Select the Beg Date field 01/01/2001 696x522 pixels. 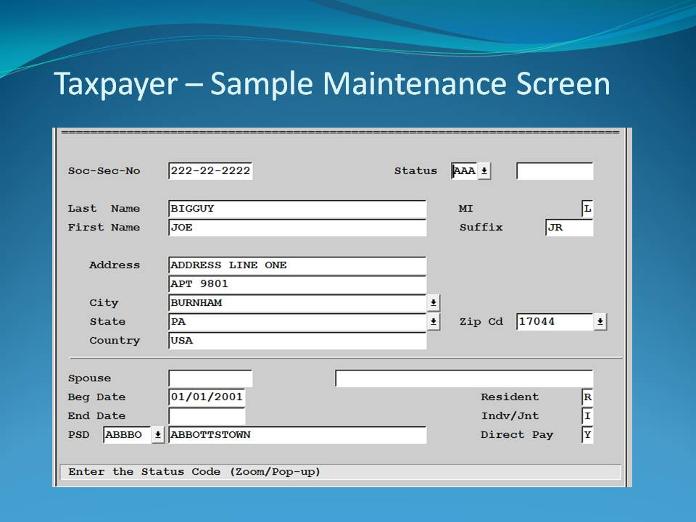[x=206, y=397]
